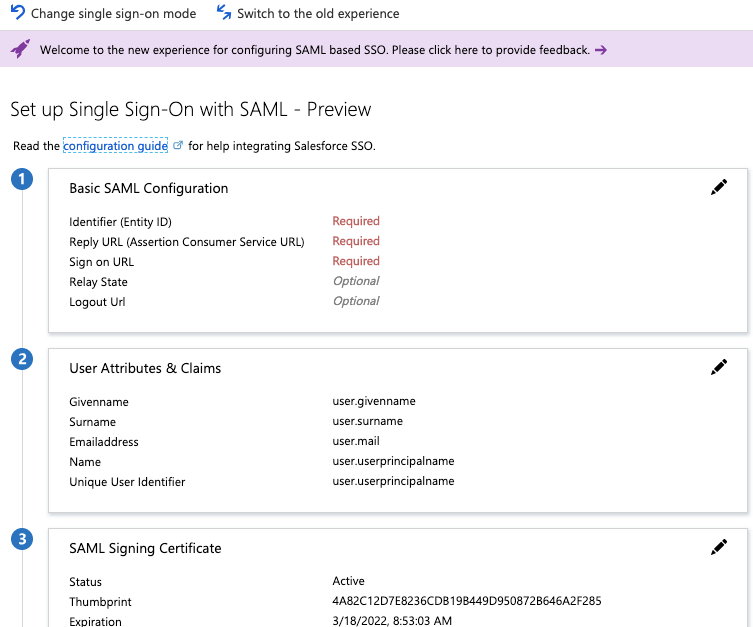Click the user.surname claim value
753x627 pixels.
point(367,421)
